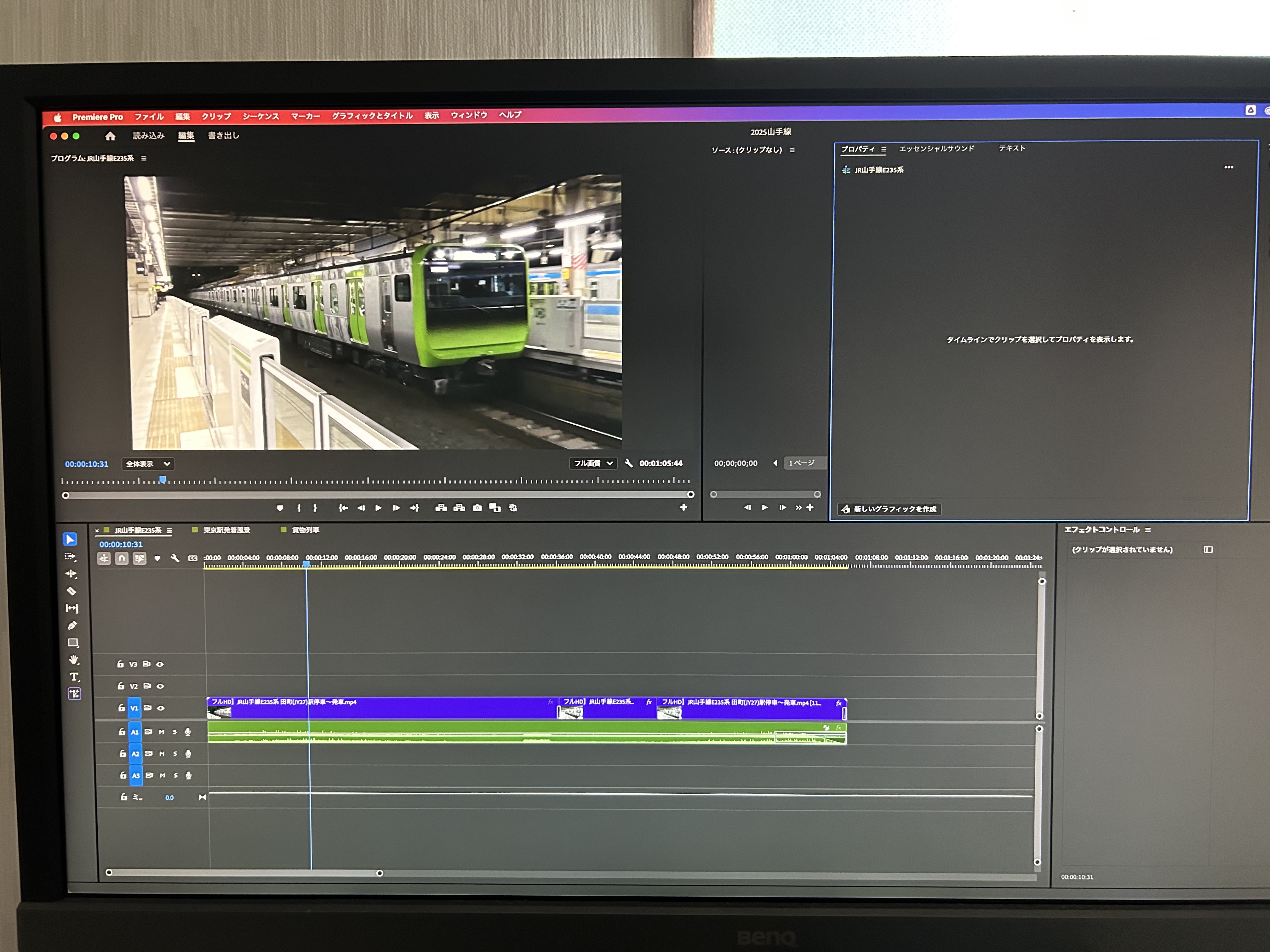This screenshot has height=952, width=1270.
Task: Click the timeline horizontal zoom scrollbar
Action: coord(244,873)
